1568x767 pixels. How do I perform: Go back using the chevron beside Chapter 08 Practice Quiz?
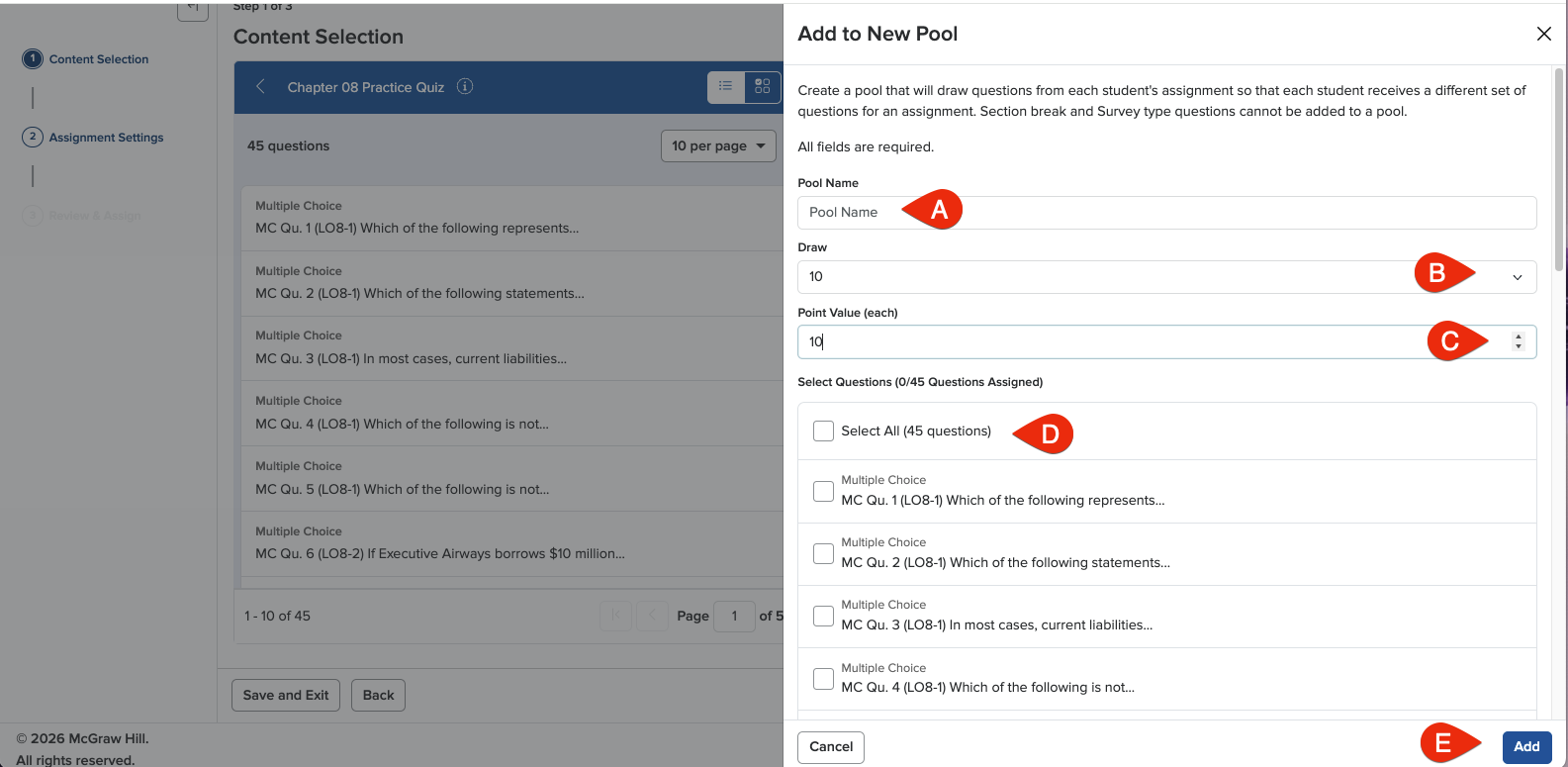tap(260, 86)
